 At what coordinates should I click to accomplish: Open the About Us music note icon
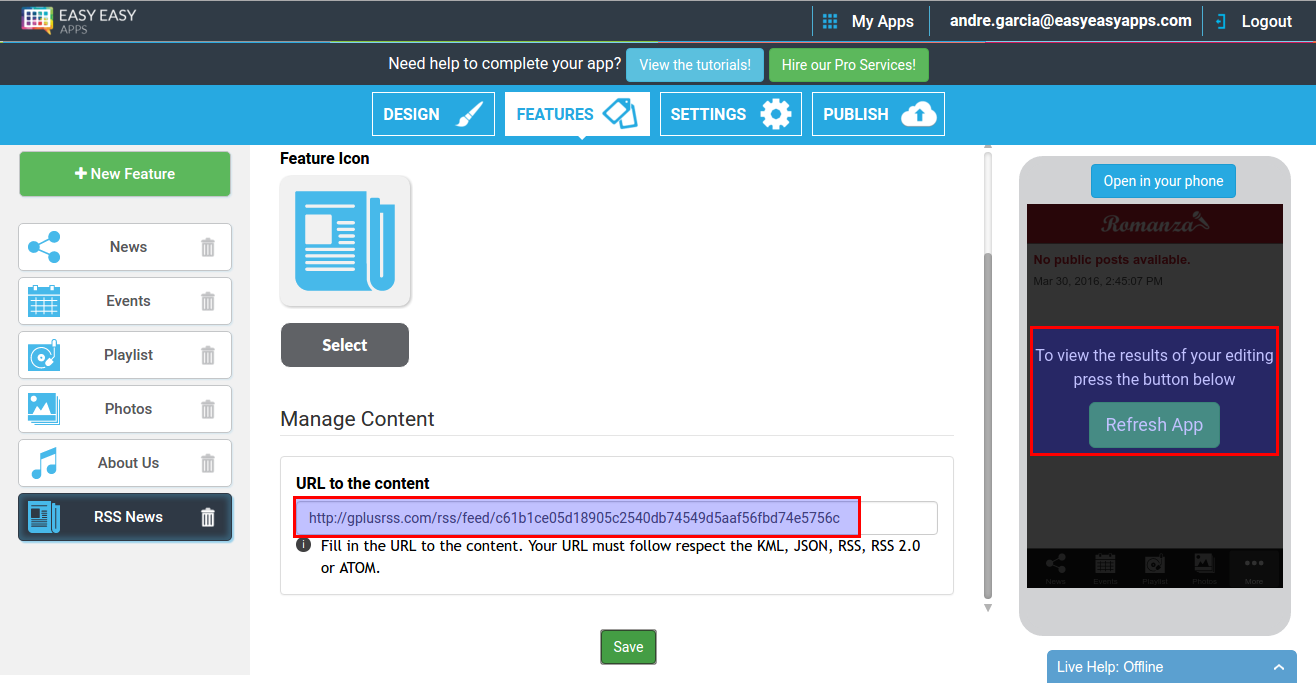pos(41,462)
